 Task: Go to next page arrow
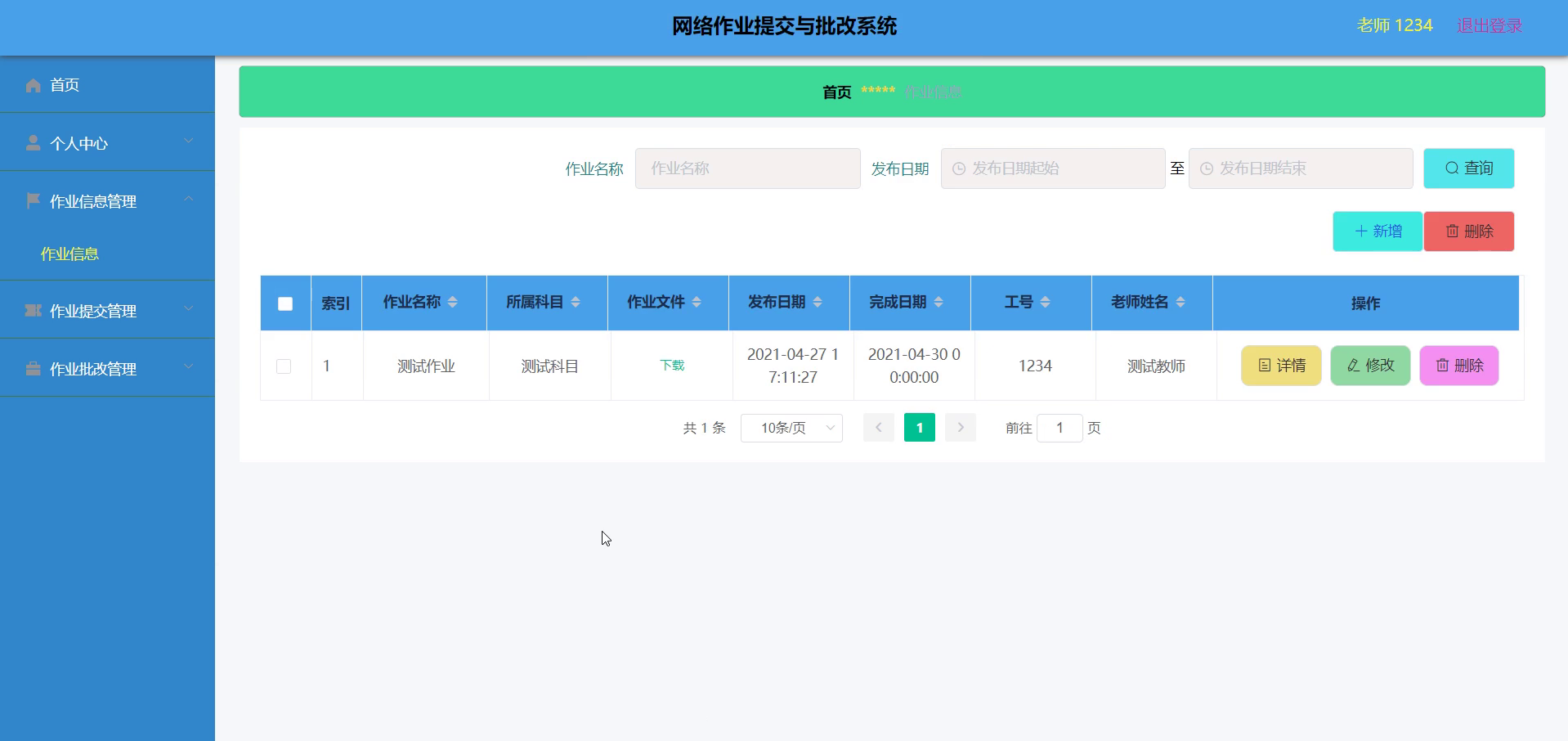click(x=961, y=428)
